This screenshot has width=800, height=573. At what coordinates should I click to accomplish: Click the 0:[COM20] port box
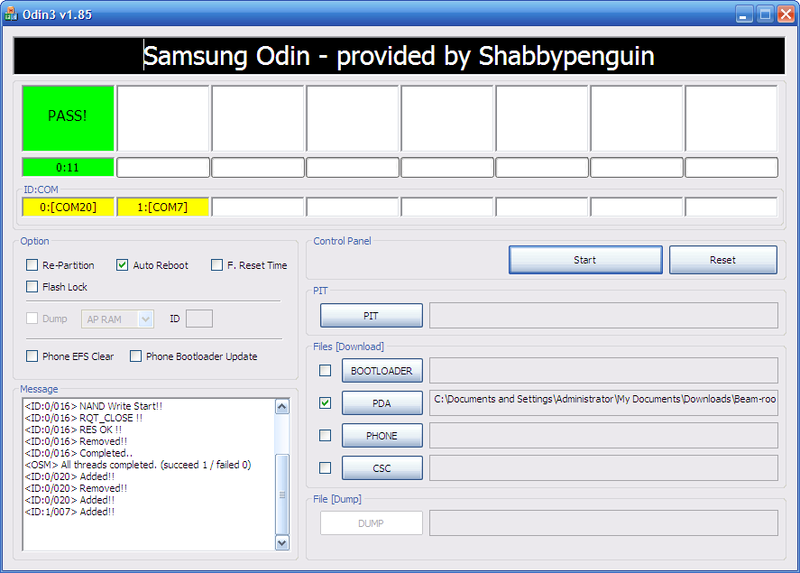pyautogui.click(x=68, y=207)
